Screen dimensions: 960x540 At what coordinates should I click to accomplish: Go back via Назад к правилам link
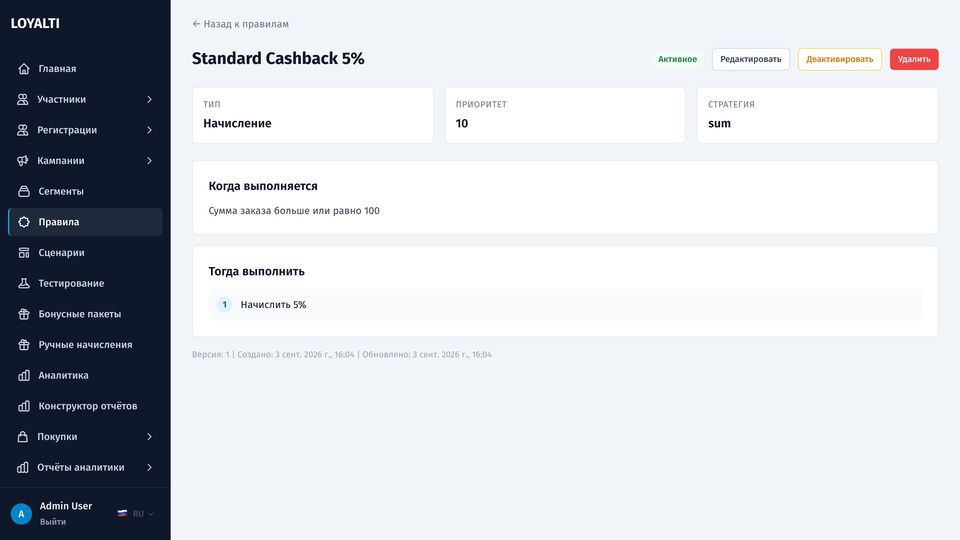tap(241, 24)
